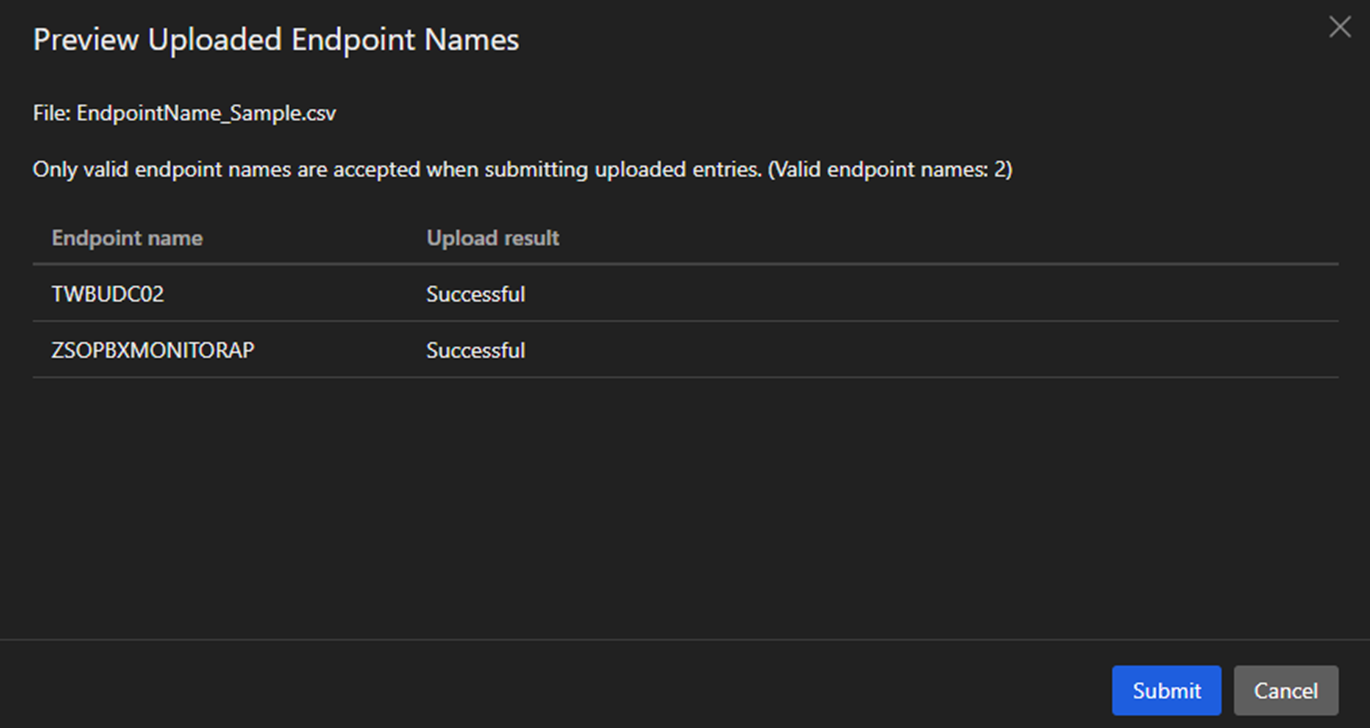The image size is (1370, 728).
Task: Cancel the endpoint upload preview
Action: coord(1285,691)
